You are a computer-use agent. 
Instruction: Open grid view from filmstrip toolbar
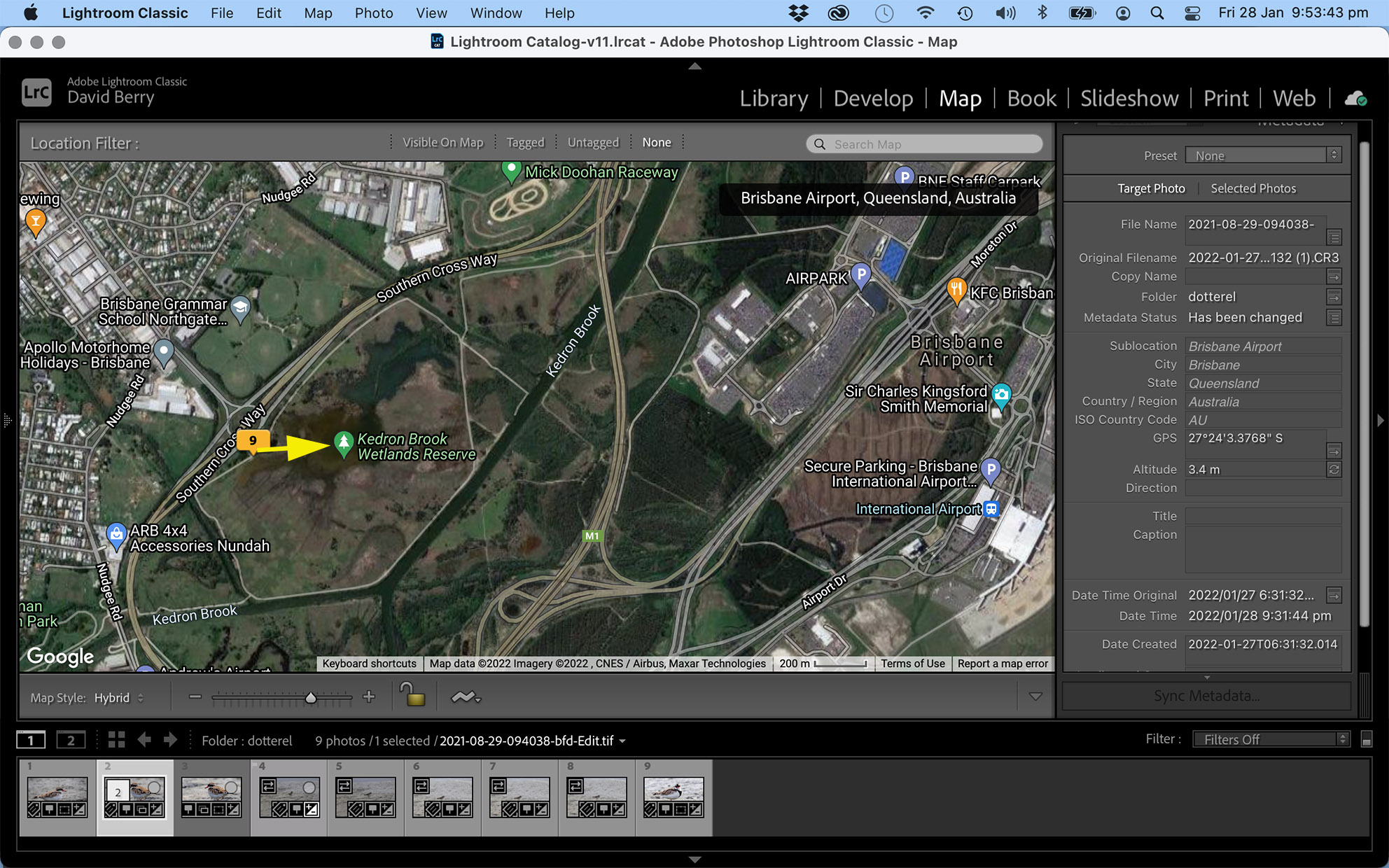(116, 740)
